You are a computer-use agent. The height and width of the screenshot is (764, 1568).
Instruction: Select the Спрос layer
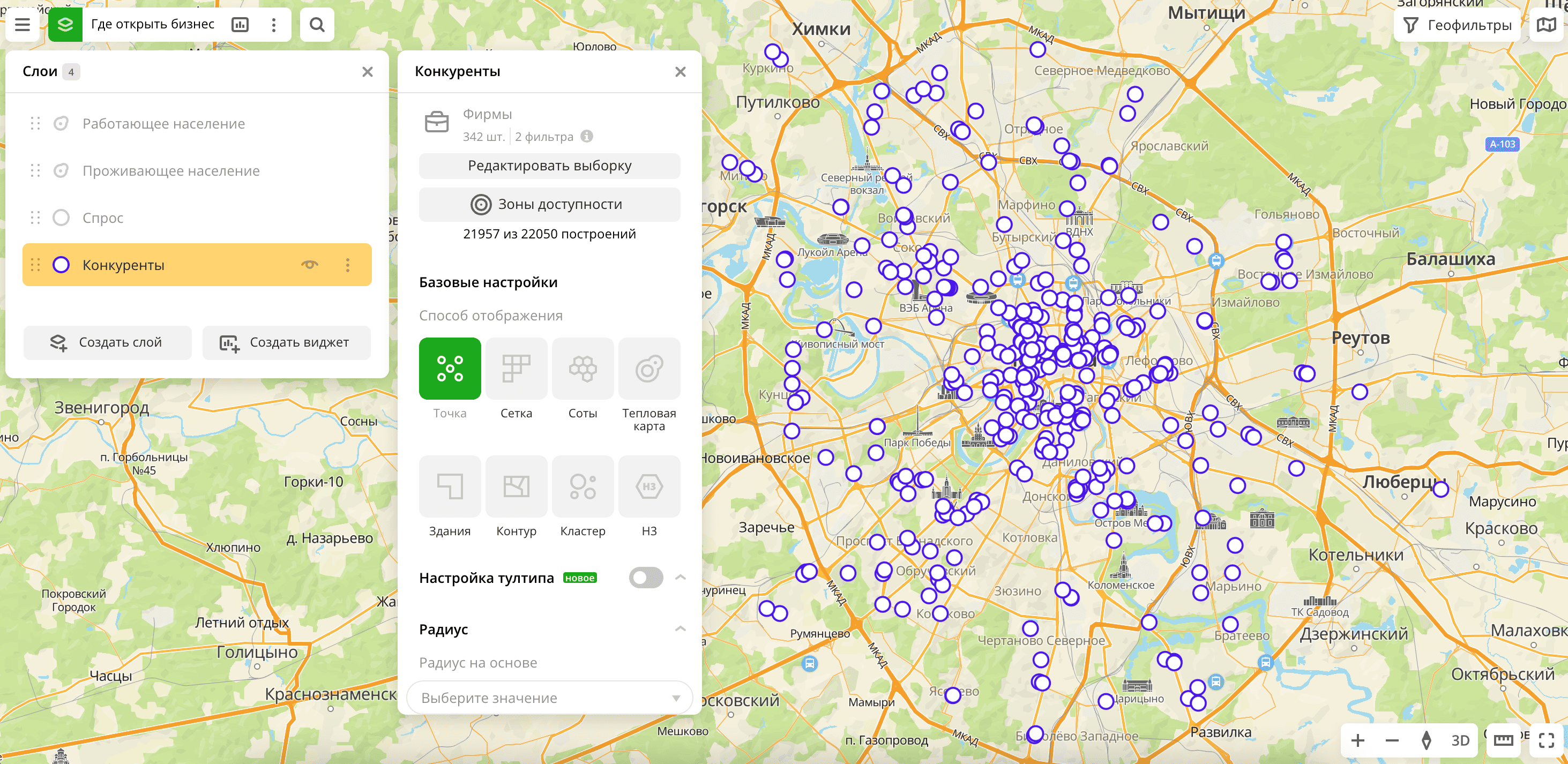click(197, 218)
